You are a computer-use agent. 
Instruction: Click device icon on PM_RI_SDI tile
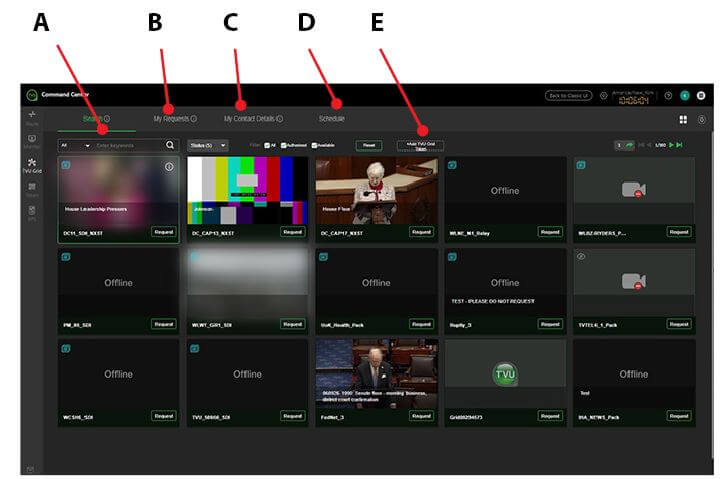pos(66,257)
